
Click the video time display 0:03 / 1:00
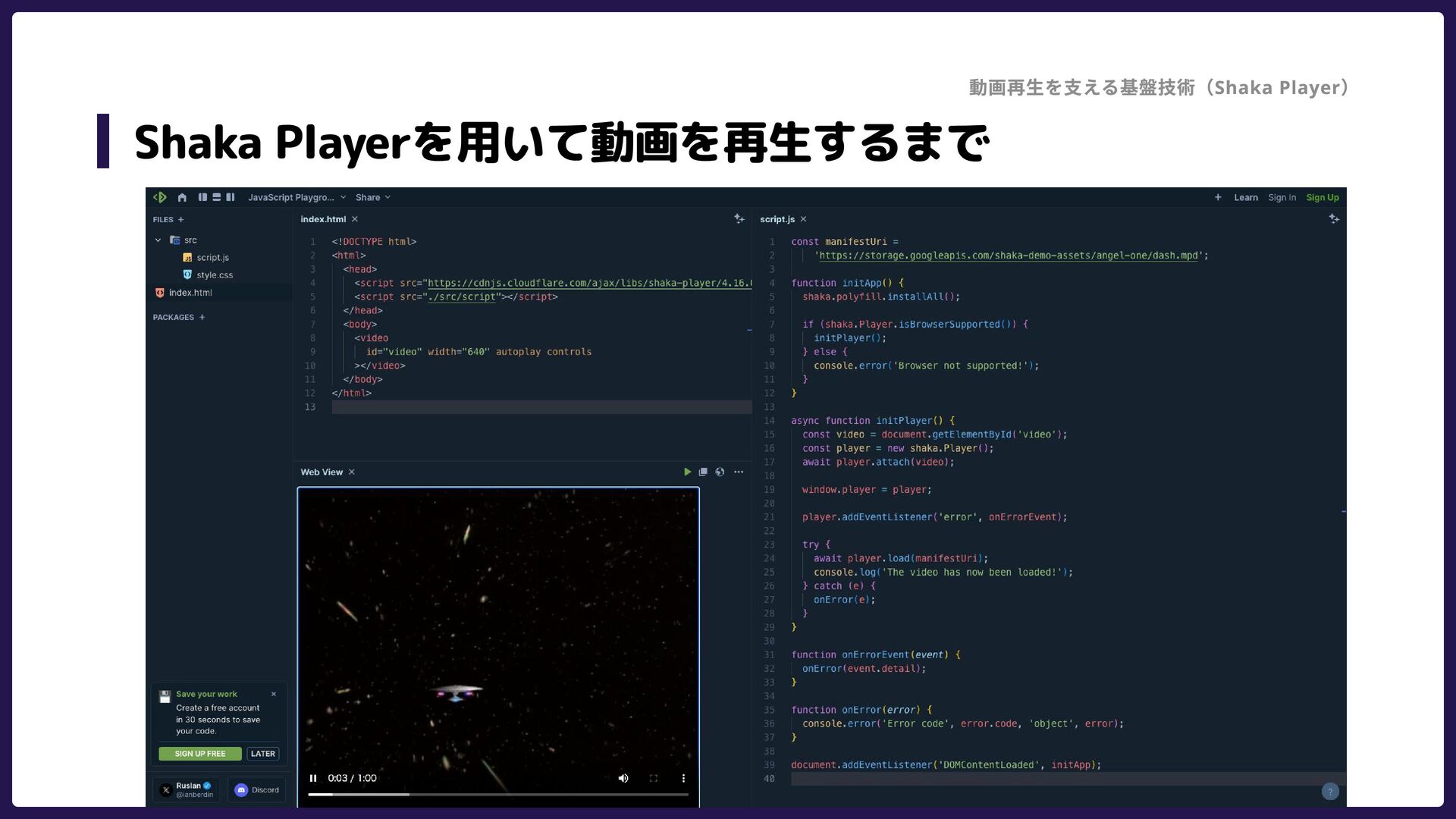(352, 778)
